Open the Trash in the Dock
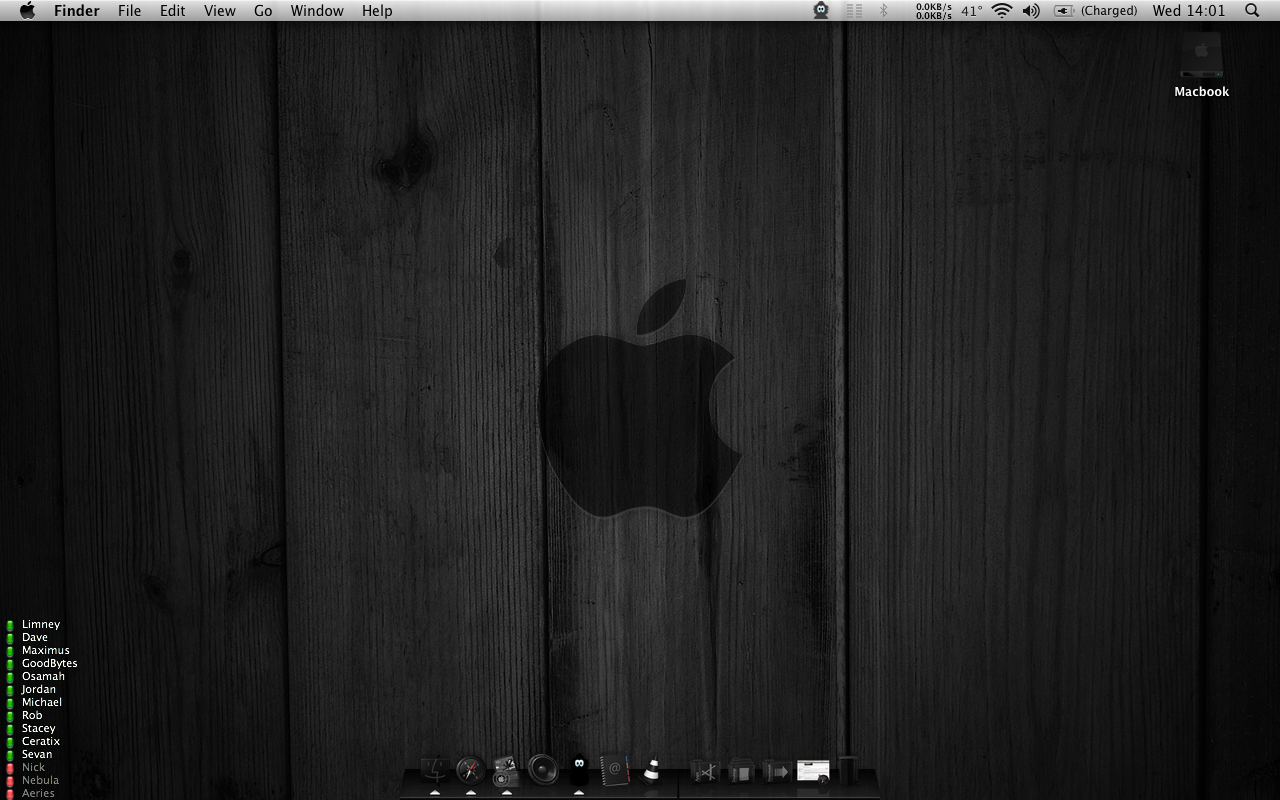Viewport: 1280px width, 800px height. click(848, 771)
